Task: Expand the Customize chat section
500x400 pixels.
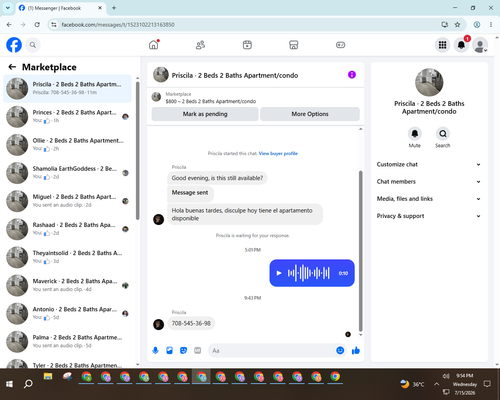Action: pyautogui.click(x=429, y=164)
